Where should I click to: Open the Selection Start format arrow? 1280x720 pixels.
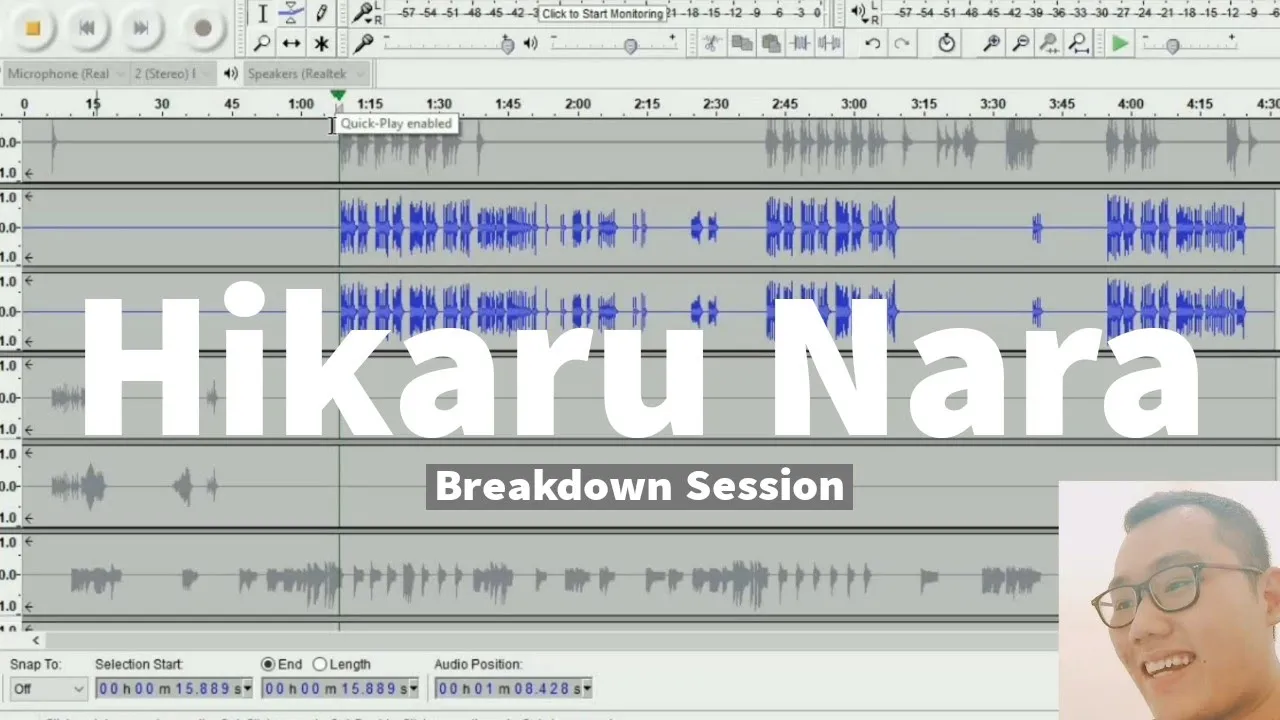pos(248,689)
